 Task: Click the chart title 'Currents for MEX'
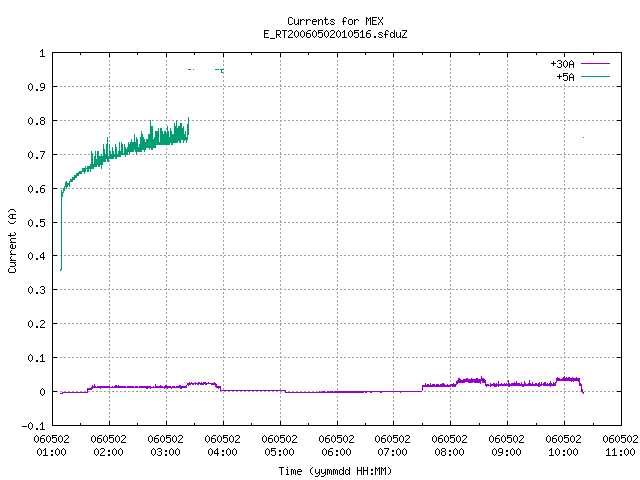coord(335,21)
